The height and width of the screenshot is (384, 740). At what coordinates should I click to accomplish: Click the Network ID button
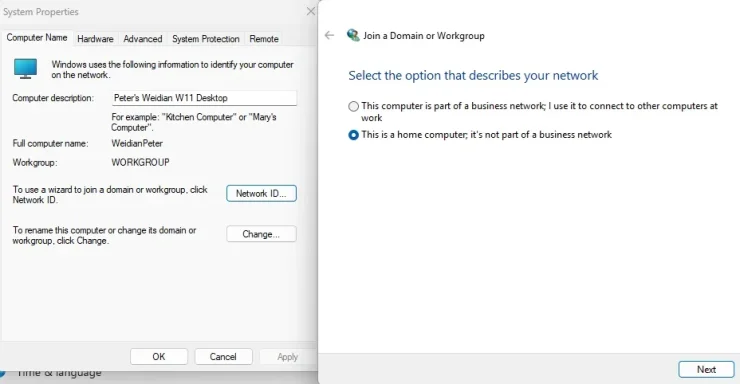[261, 193]
